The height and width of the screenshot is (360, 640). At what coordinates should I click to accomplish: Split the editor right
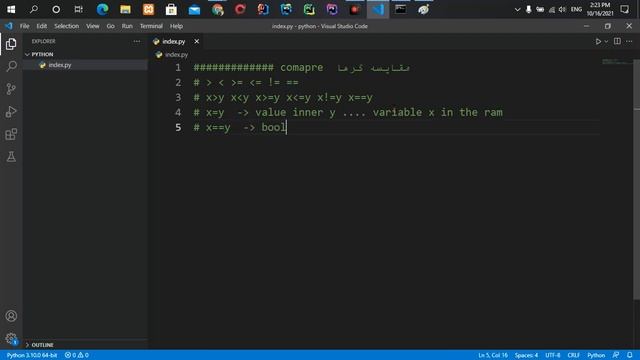pos(617,41)
